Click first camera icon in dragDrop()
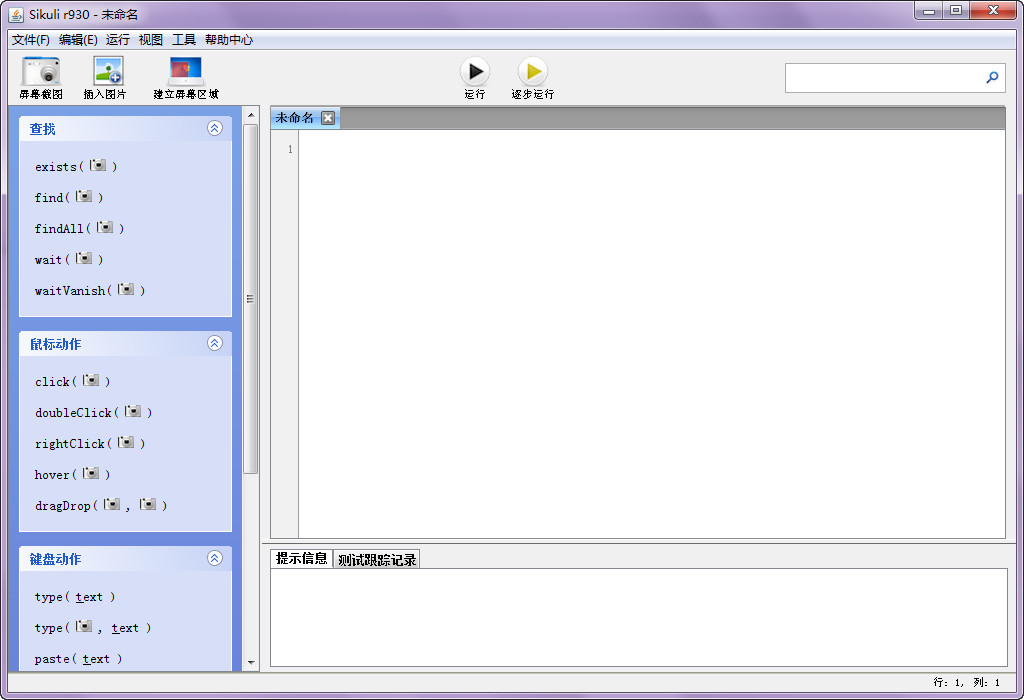 click(x=112, y=504)
